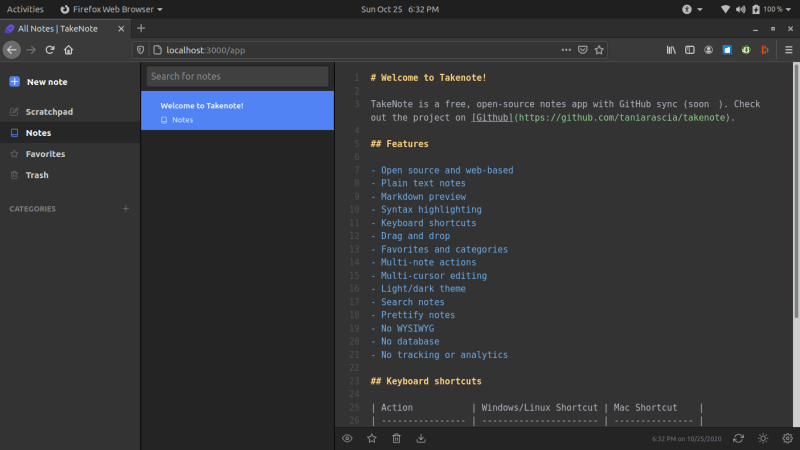This screenshot has height=450, width=800.
Task: Go to Firefox home page
Action: pos(68,50)
